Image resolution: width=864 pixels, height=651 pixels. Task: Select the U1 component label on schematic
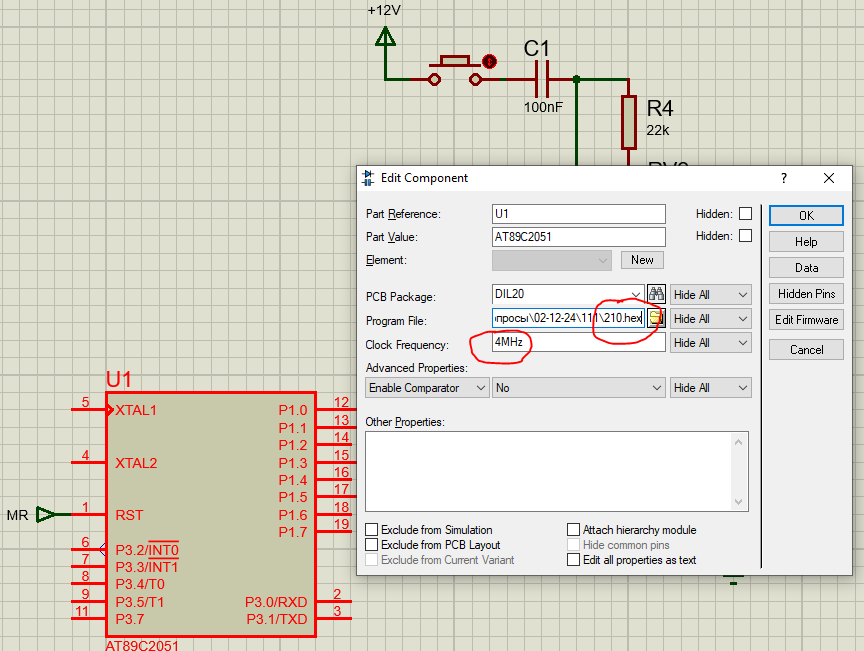pos(118,379)
